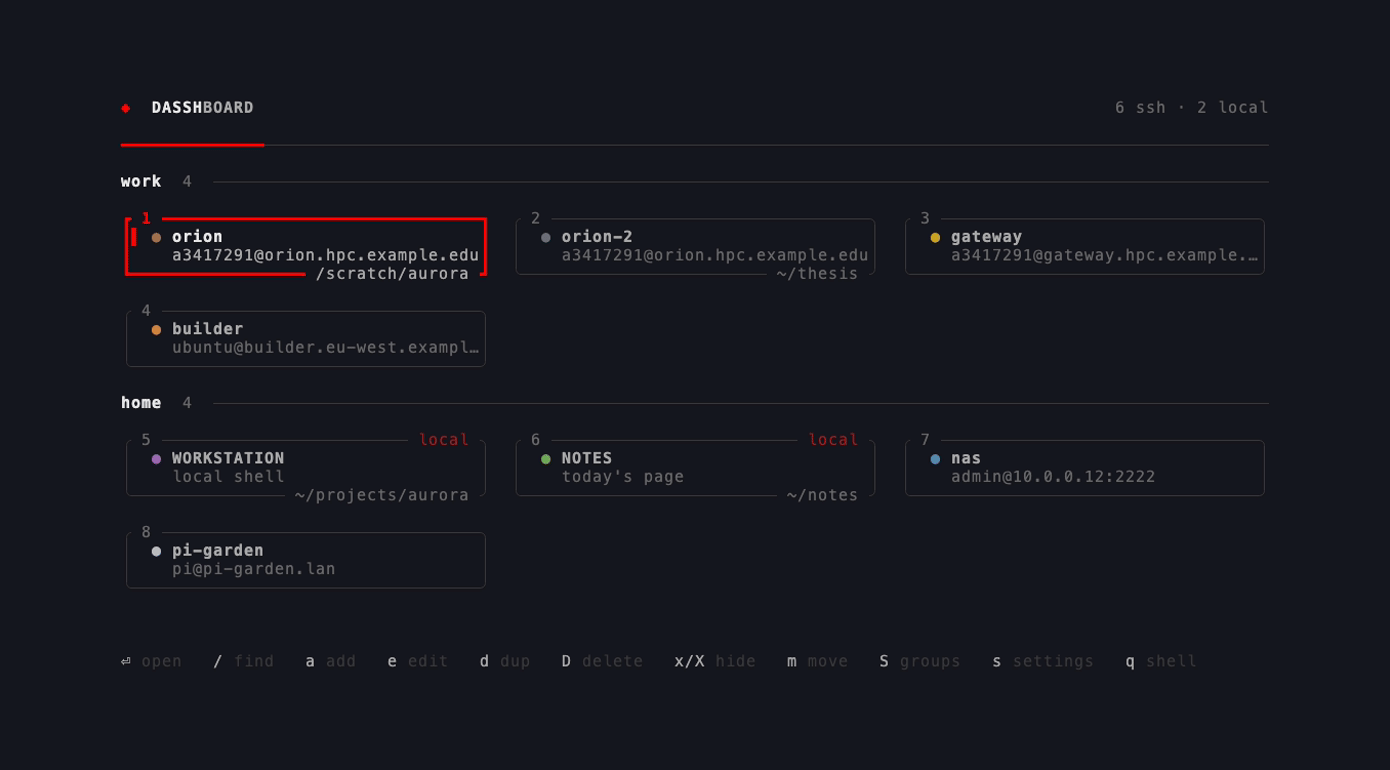Viewport: 1390px width, 770px height.
Task: Click the ubuntu@builder.eu-west address
Action: pyautogui.click(x=325, y=348)
